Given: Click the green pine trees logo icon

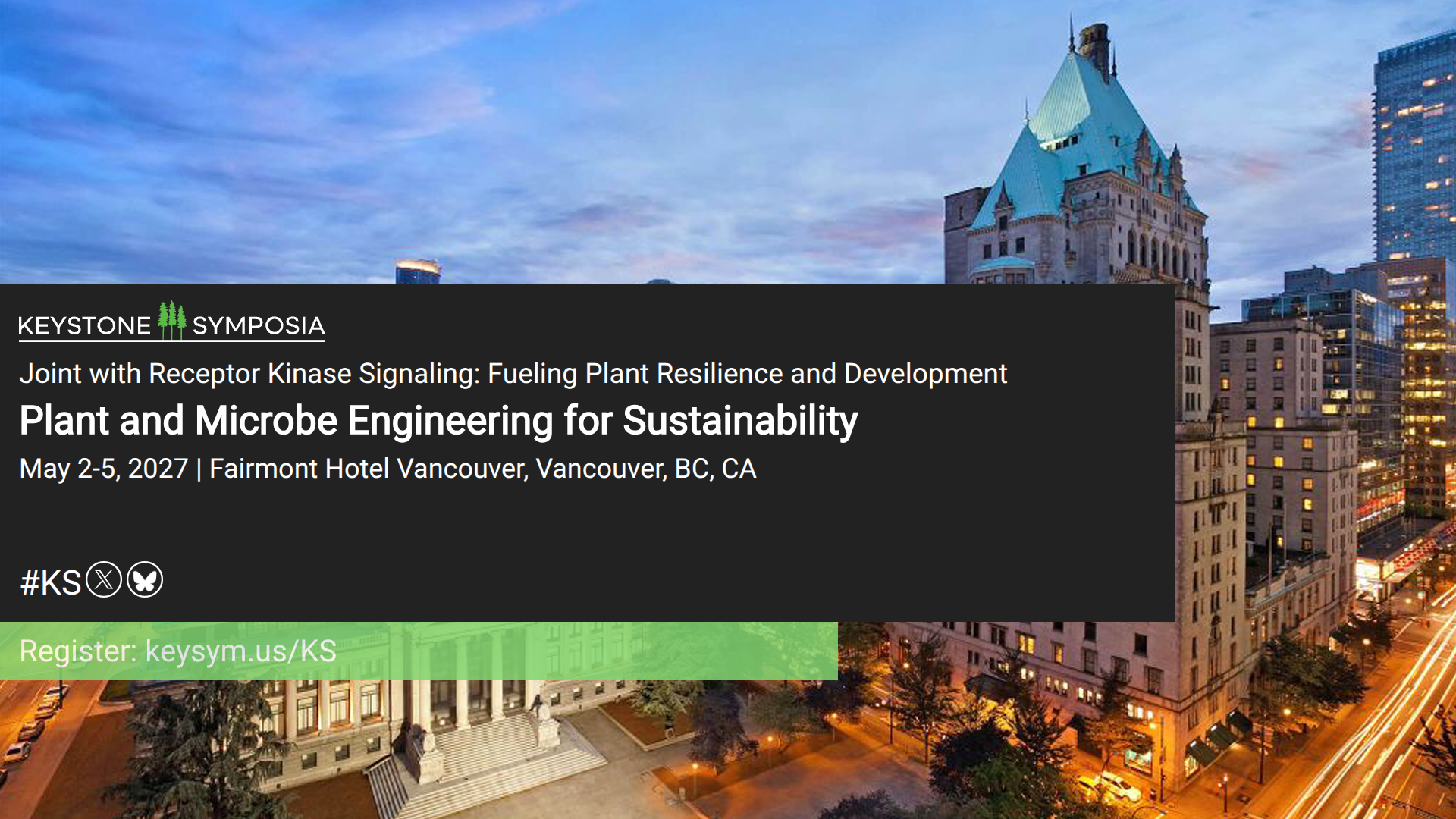Looking at the screenshot, I should point(172,321).
